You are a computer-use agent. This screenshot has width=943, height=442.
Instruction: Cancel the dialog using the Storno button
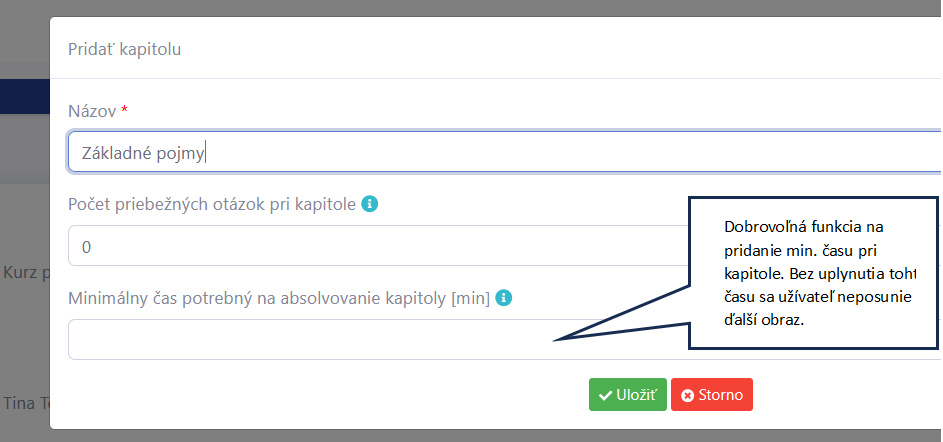pyautogui.click(x=712, y=394)
